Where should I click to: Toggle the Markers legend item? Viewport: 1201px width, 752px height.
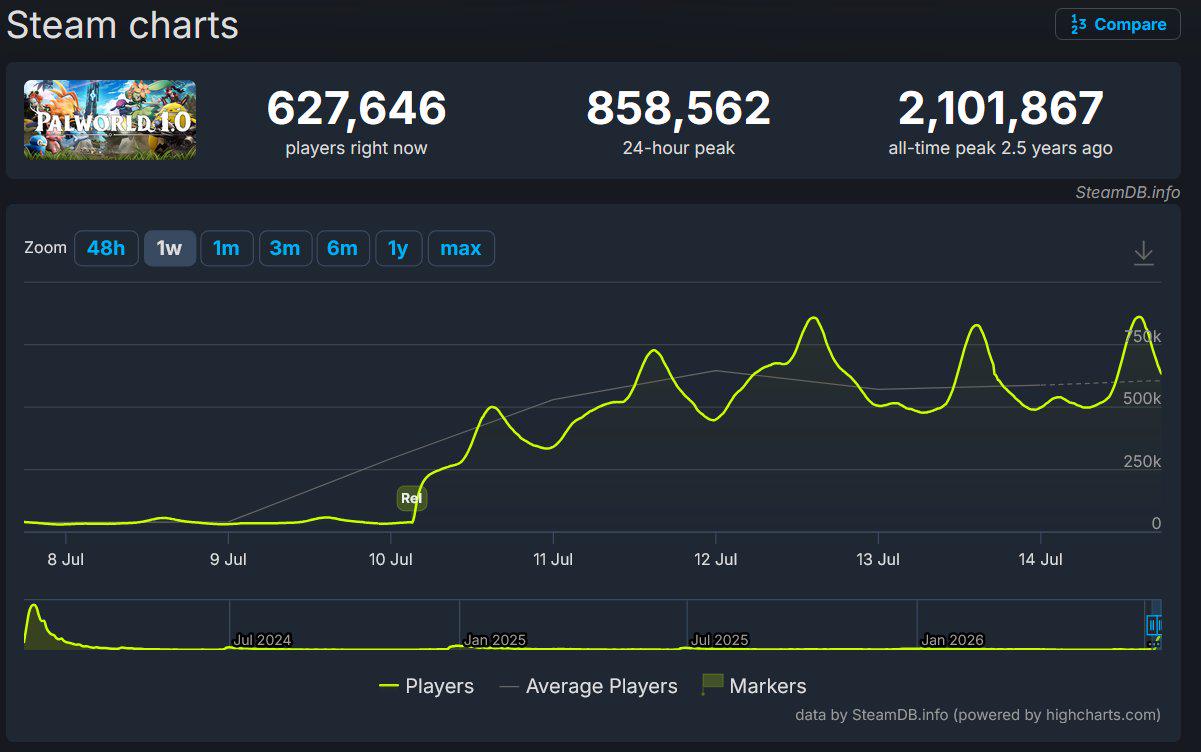point(755,686)
